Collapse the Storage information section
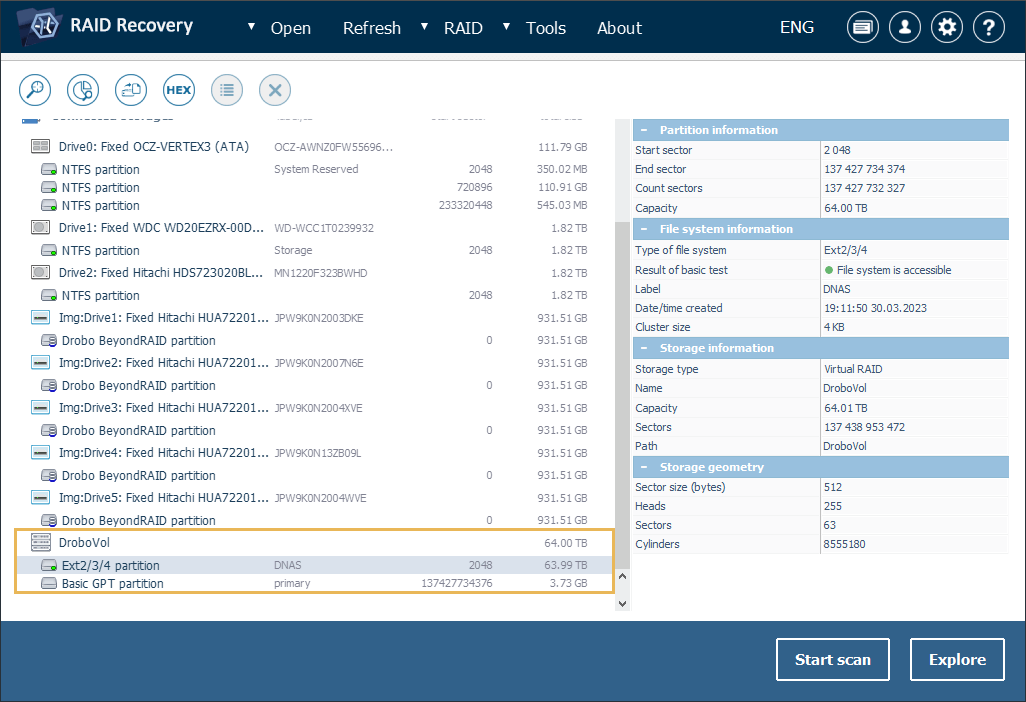Image resolution: width=1026 pixels, height=702 pixels. coord(644,348)
